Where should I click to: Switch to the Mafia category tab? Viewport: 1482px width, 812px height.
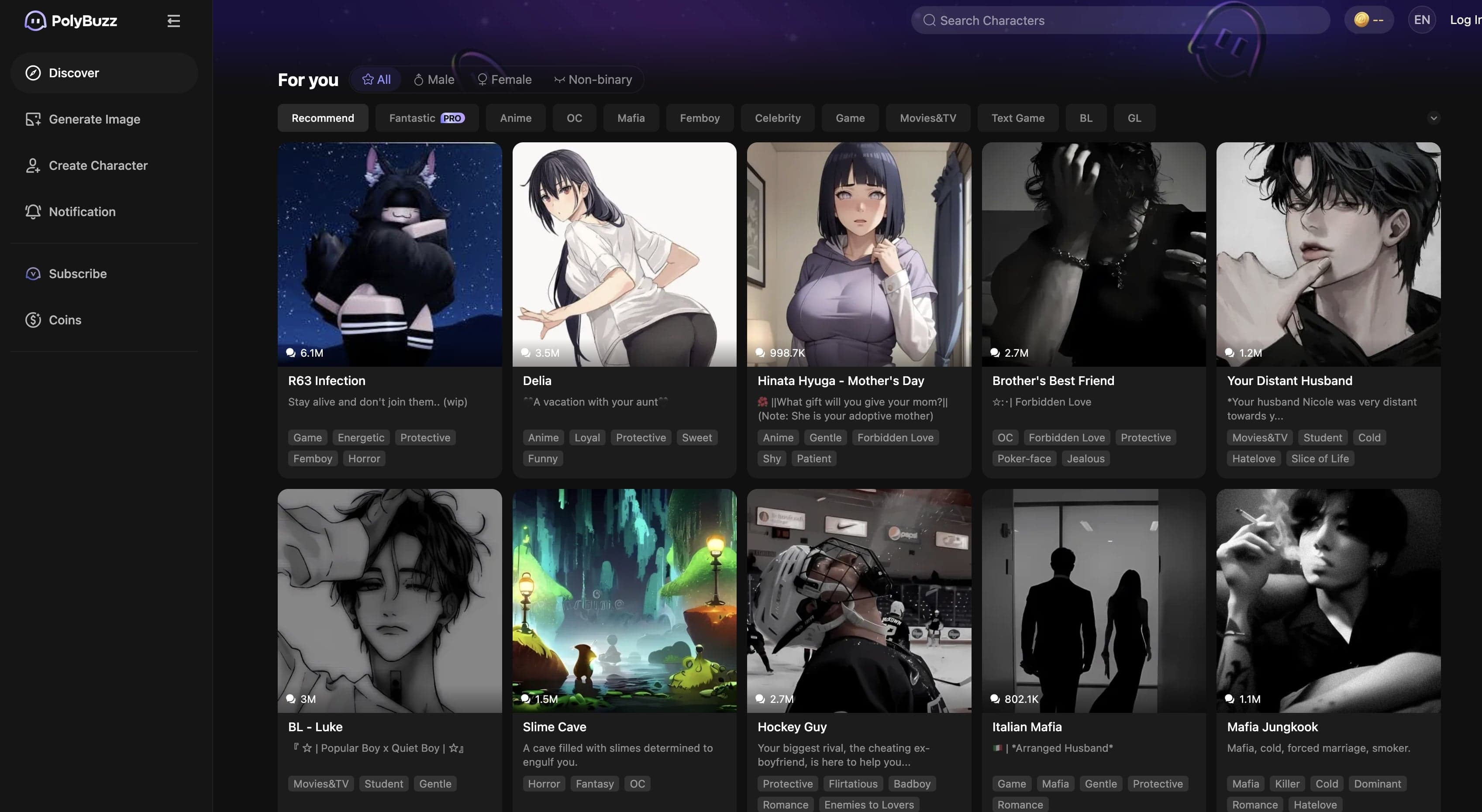tap(631, 118)
